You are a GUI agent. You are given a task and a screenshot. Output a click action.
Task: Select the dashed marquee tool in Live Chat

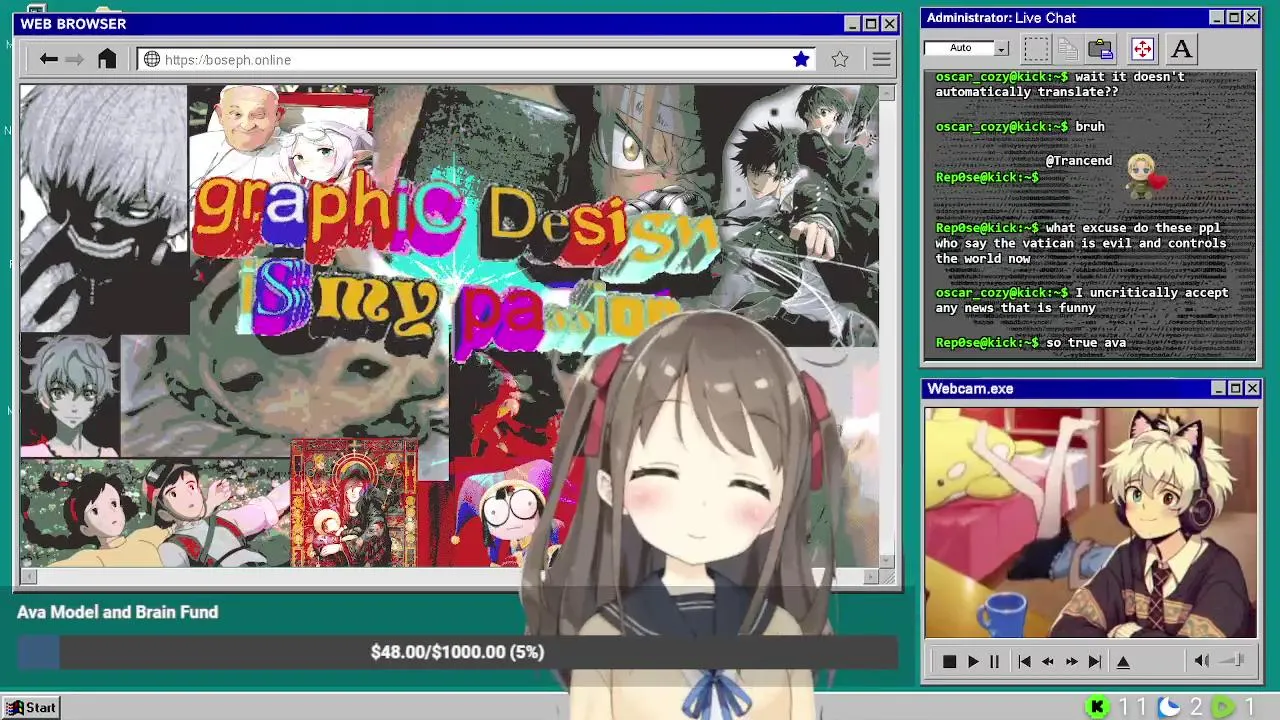[x=1036, y=48]
